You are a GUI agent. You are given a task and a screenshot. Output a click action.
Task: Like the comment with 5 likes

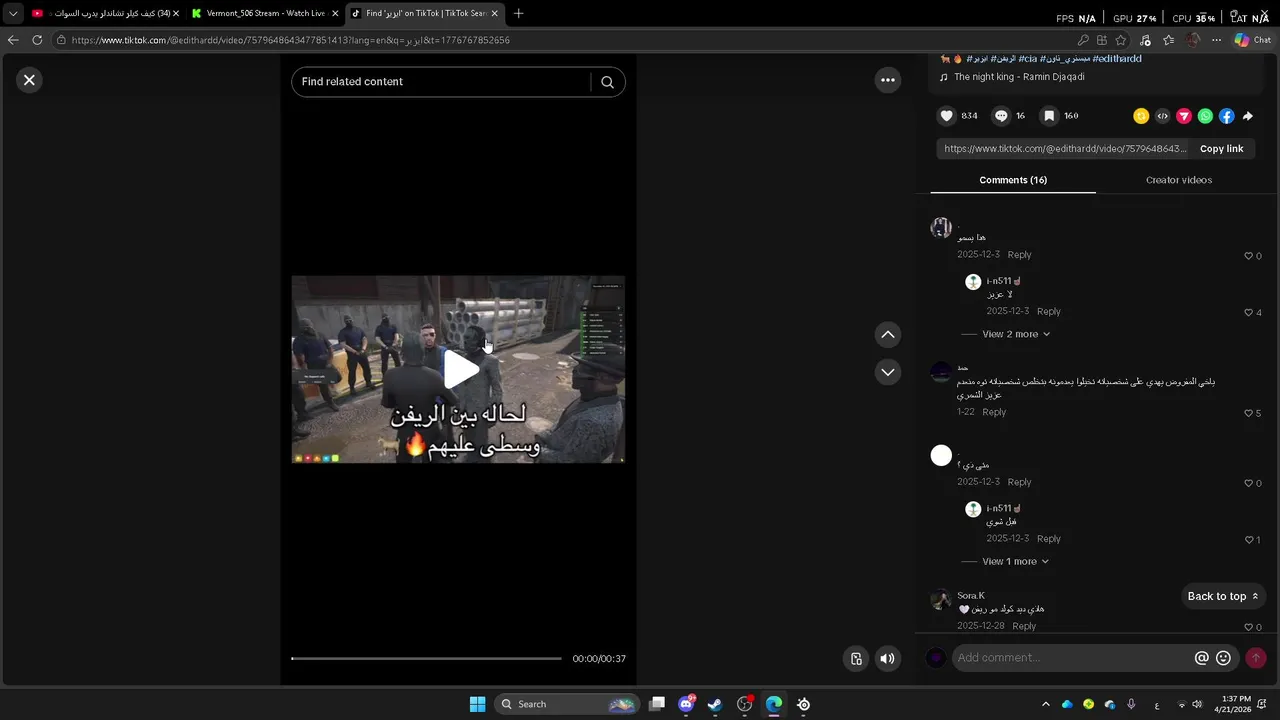click(1248, 413)
